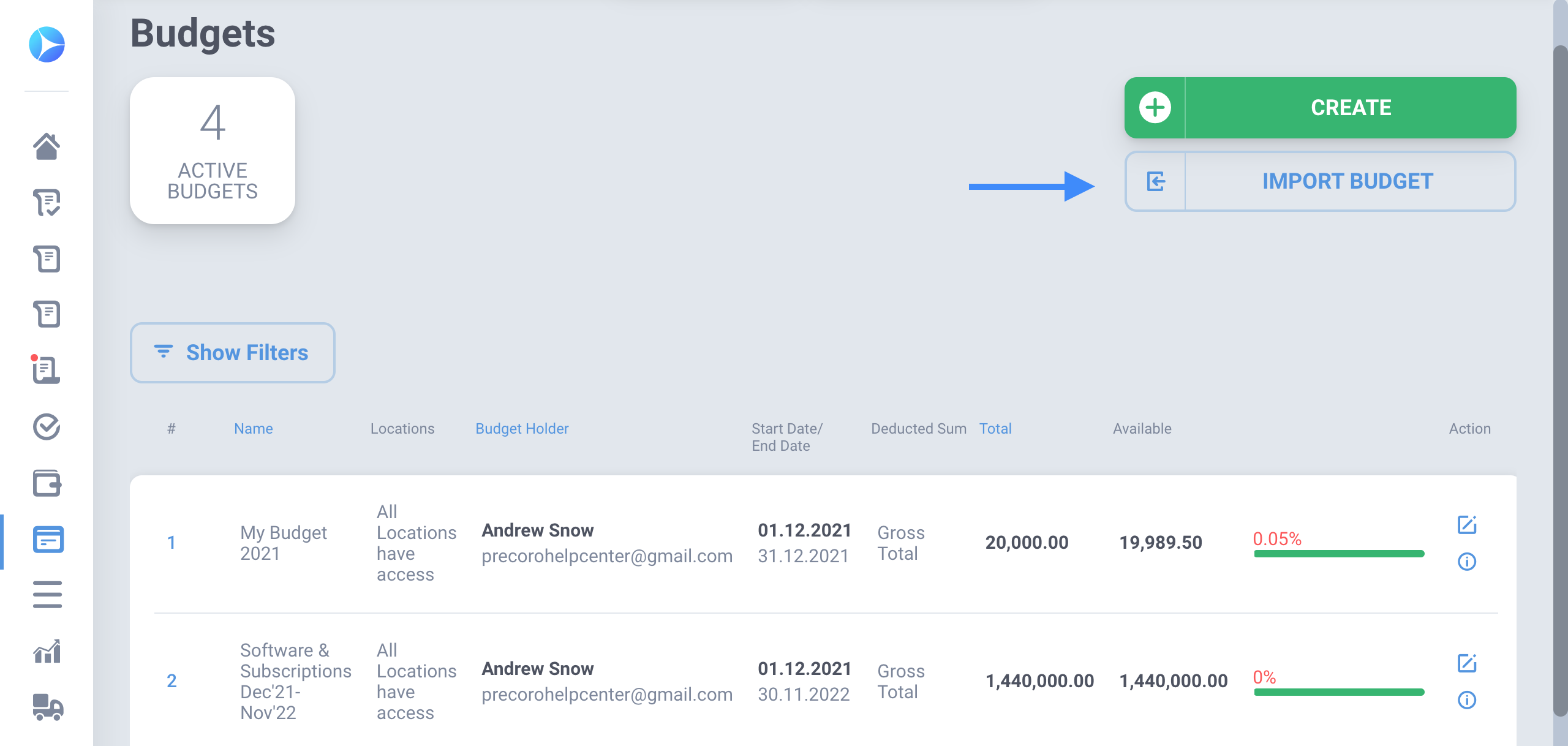1568x746 pixels.
Task: Click the Deducted Sum column header
Action: coord(919,429)
